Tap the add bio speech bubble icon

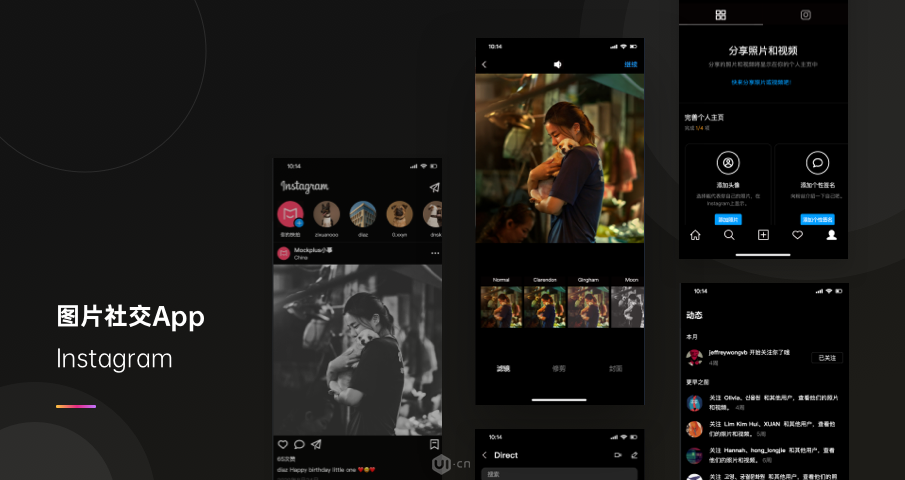(x=817, y=163)
